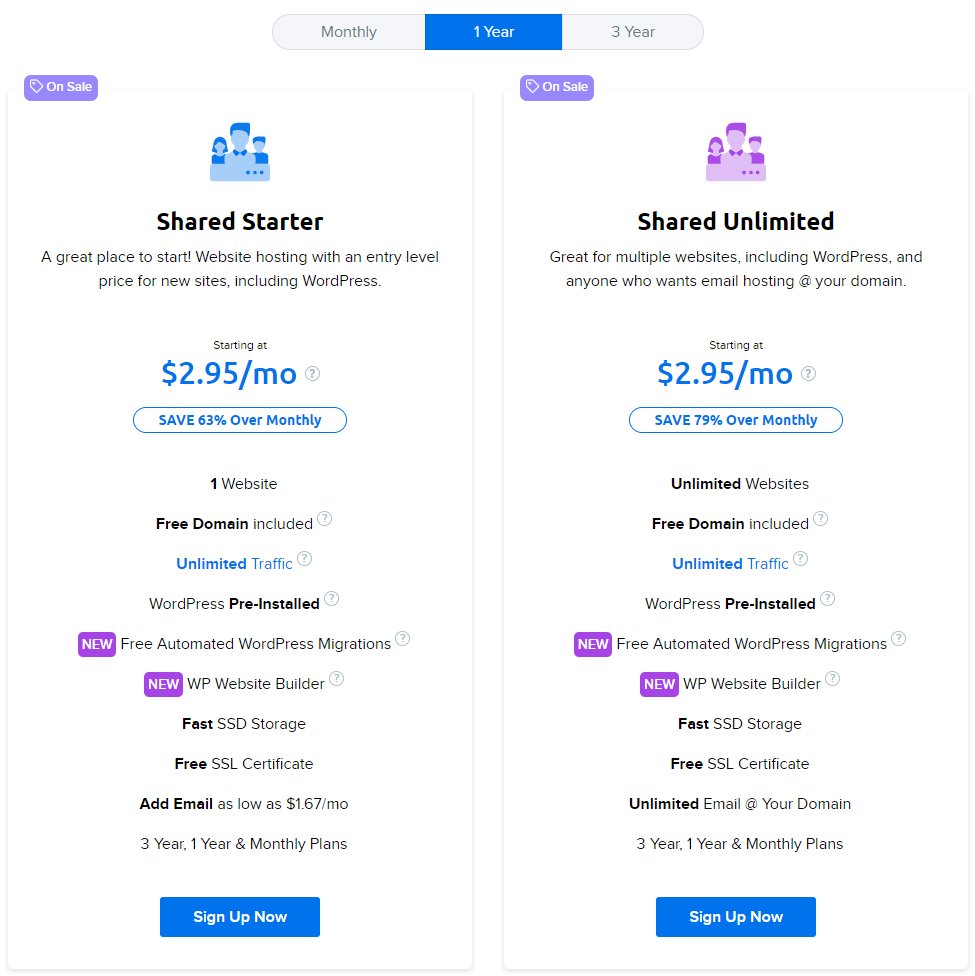The width and height of the screenshot is (975, 976).
Task: Click WP Website Builder help icon in Starter plan
Action: [x=336, y=678]
